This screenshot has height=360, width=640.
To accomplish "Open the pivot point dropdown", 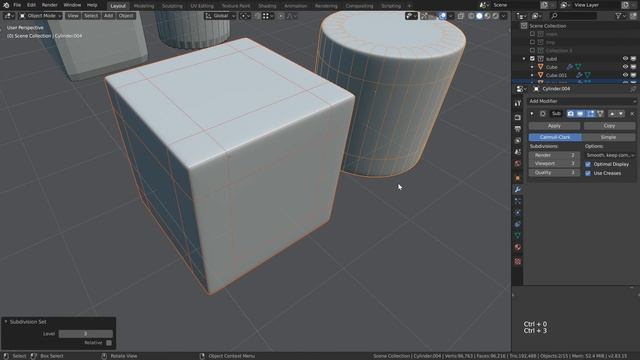I will [245, 16].
